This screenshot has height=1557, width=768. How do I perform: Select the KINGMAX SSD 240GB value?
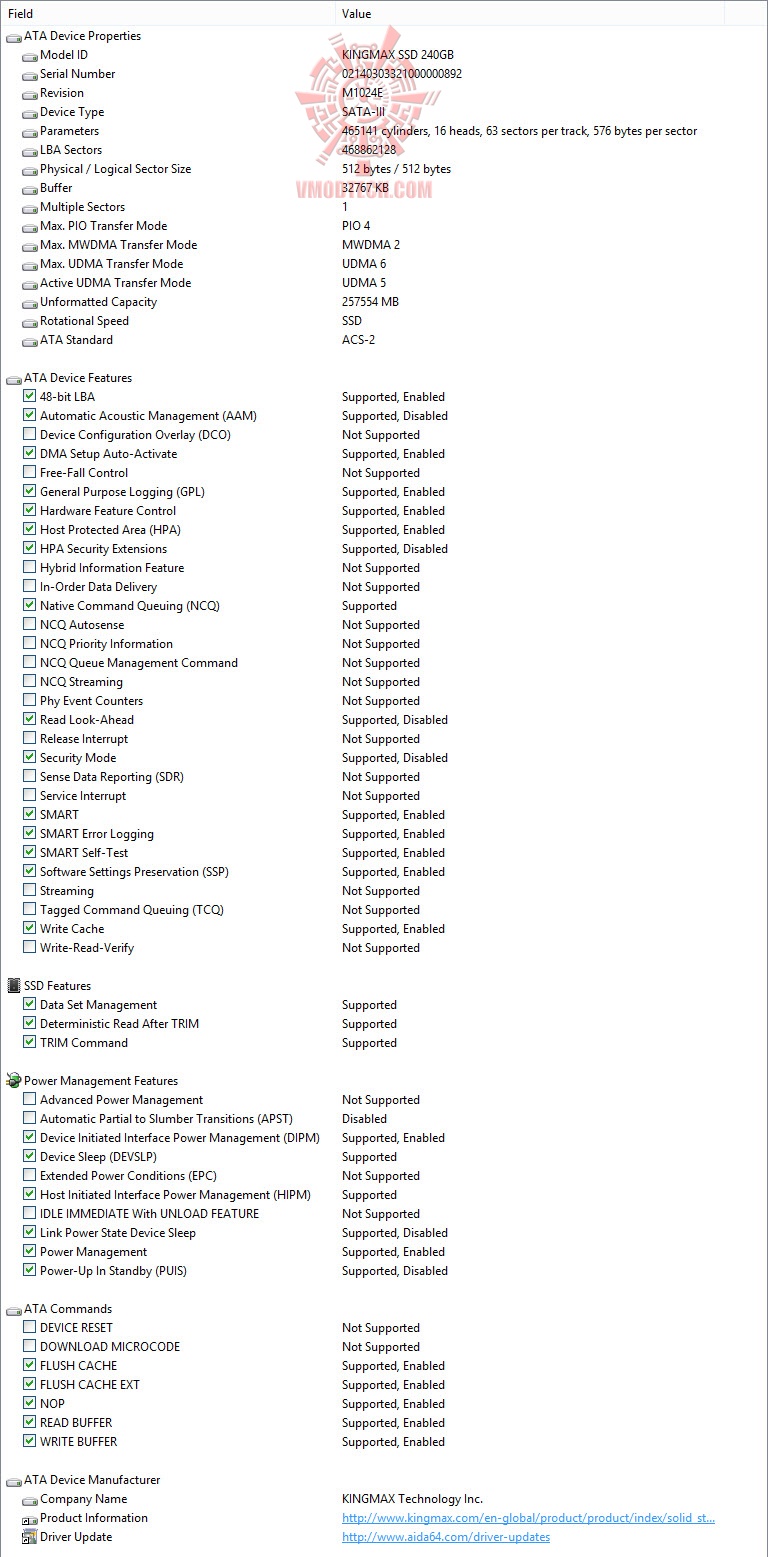(398, 55)
